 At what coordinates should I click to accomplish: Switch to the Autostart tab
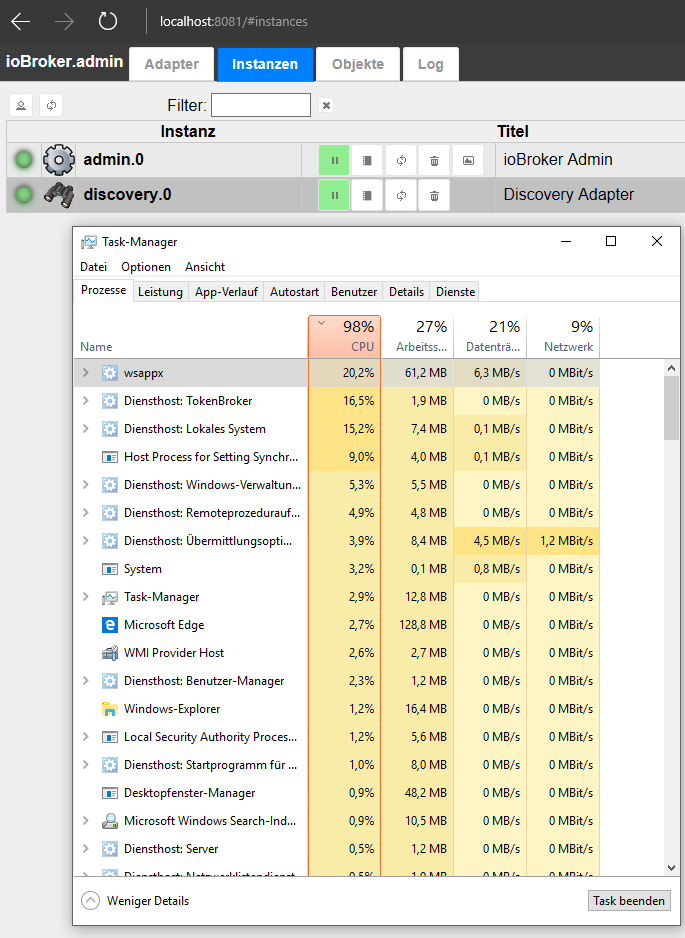294,292
